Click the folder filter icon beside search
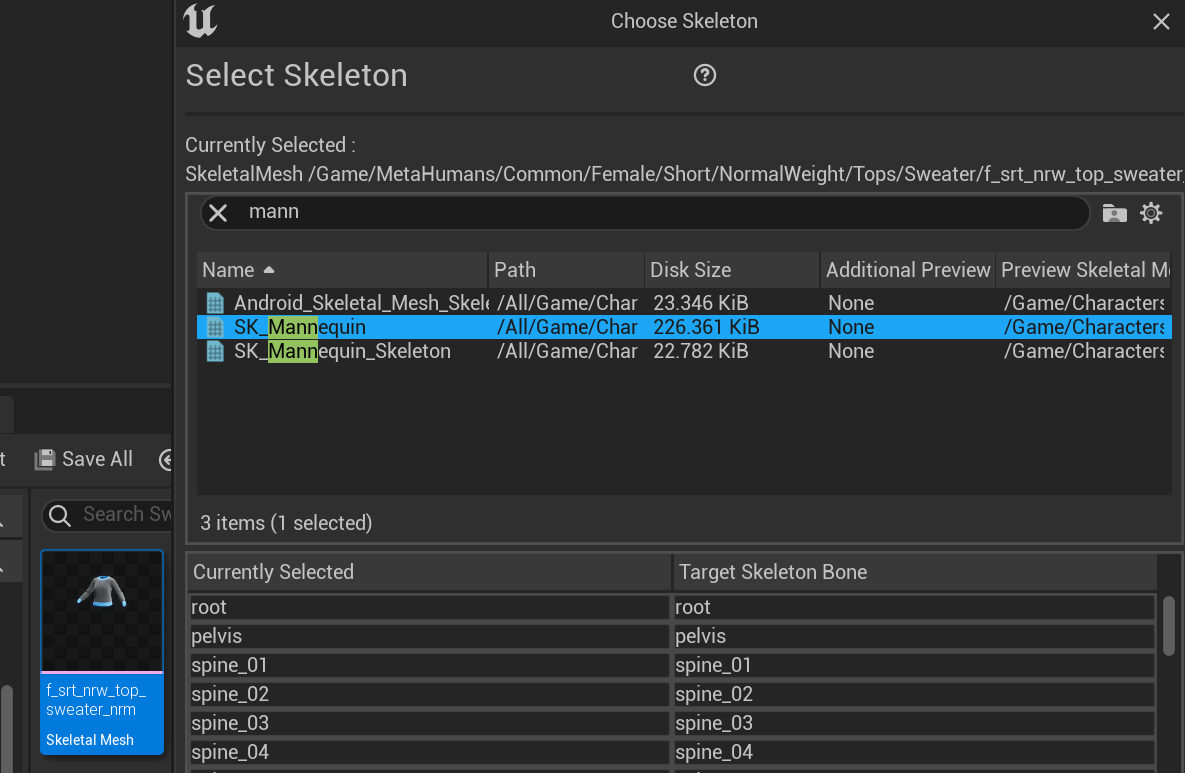The height and width of the screenshot is (773, 1185). tap(1114, 212)
